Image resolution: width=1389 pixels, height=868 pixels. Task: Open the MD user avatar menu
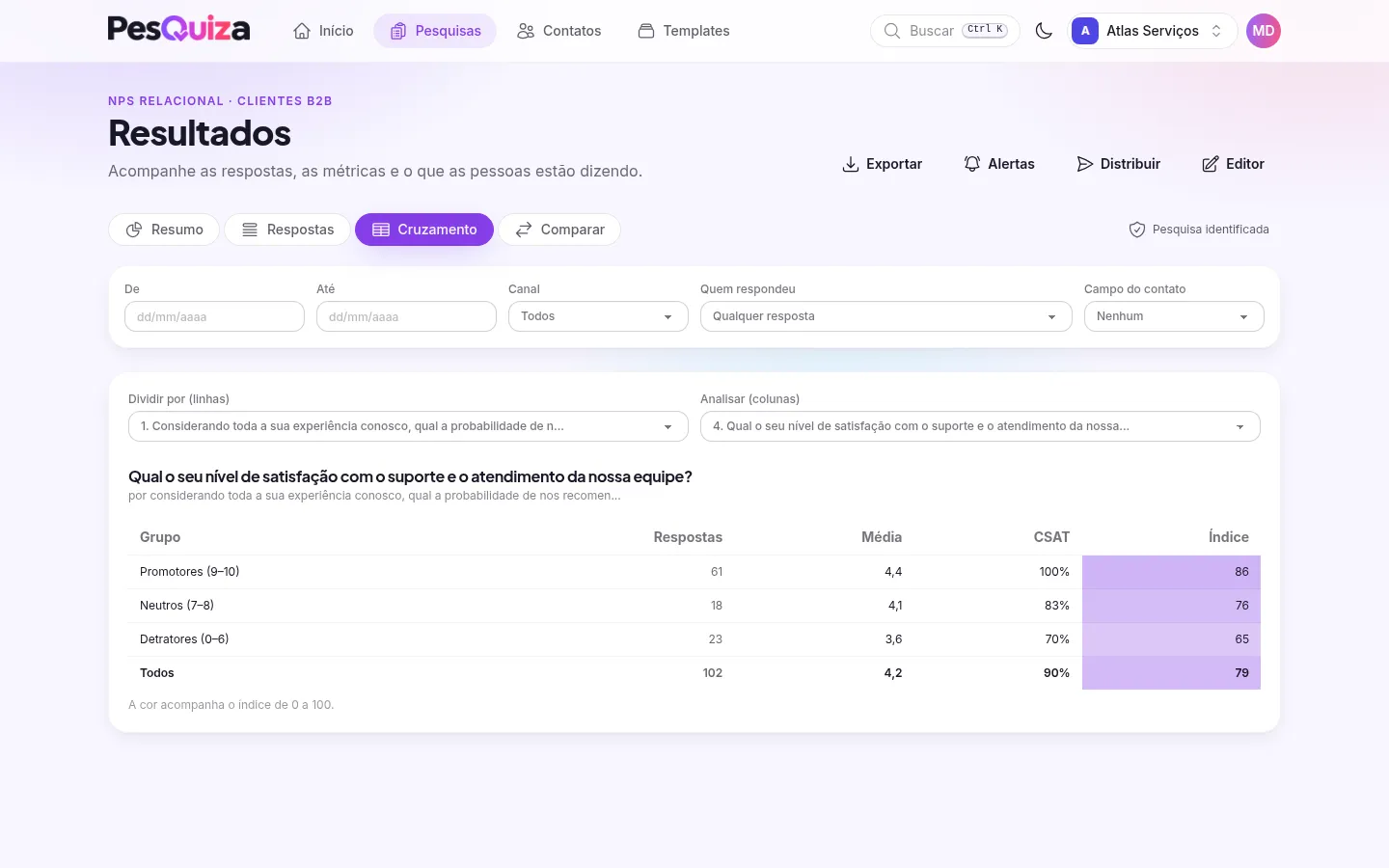click(x=1264, y=31)
